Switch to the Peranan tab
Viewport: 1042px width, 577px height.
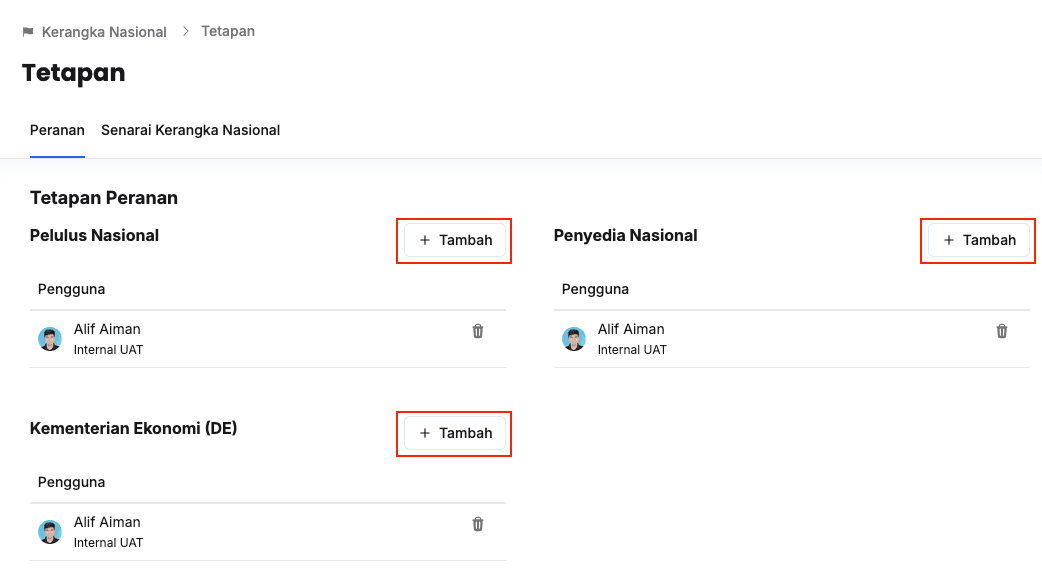57,130
